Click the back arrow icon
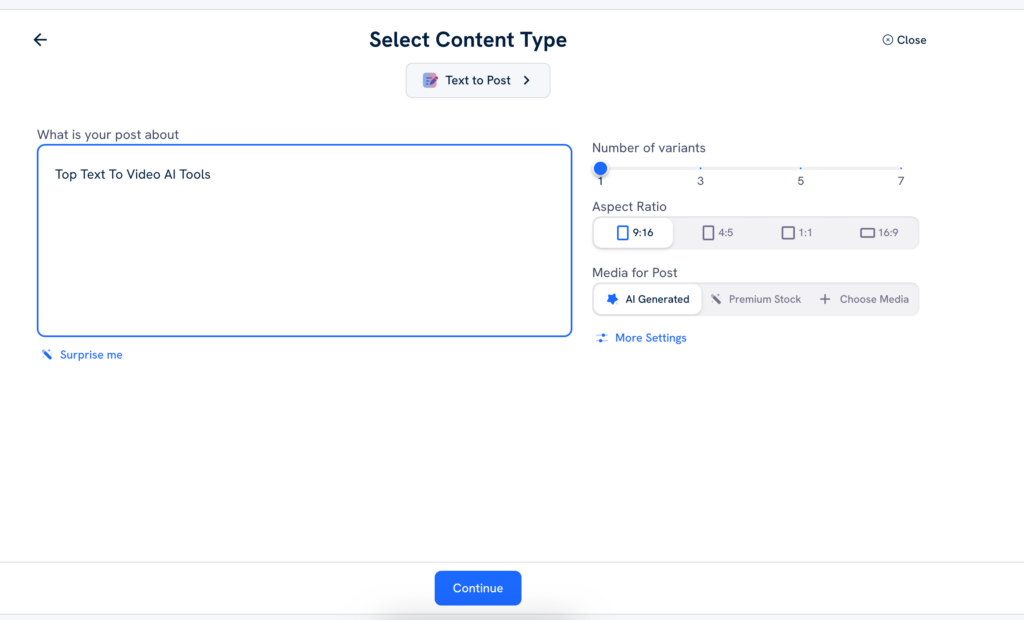Image resolution: width=1024 pixels, height=620 pixels. click(x=40, y=40)
